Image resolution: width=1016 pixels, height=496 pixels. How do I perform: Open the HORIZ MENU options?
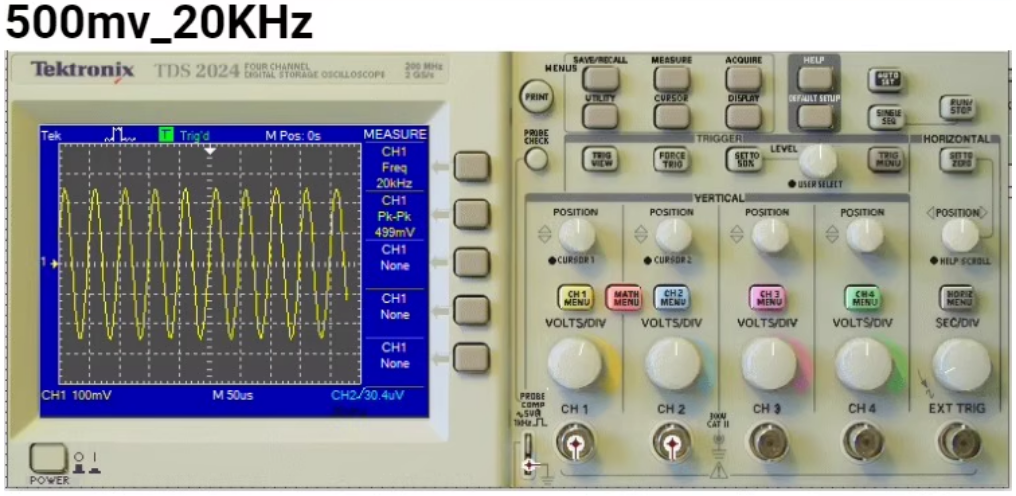(957, 297)
